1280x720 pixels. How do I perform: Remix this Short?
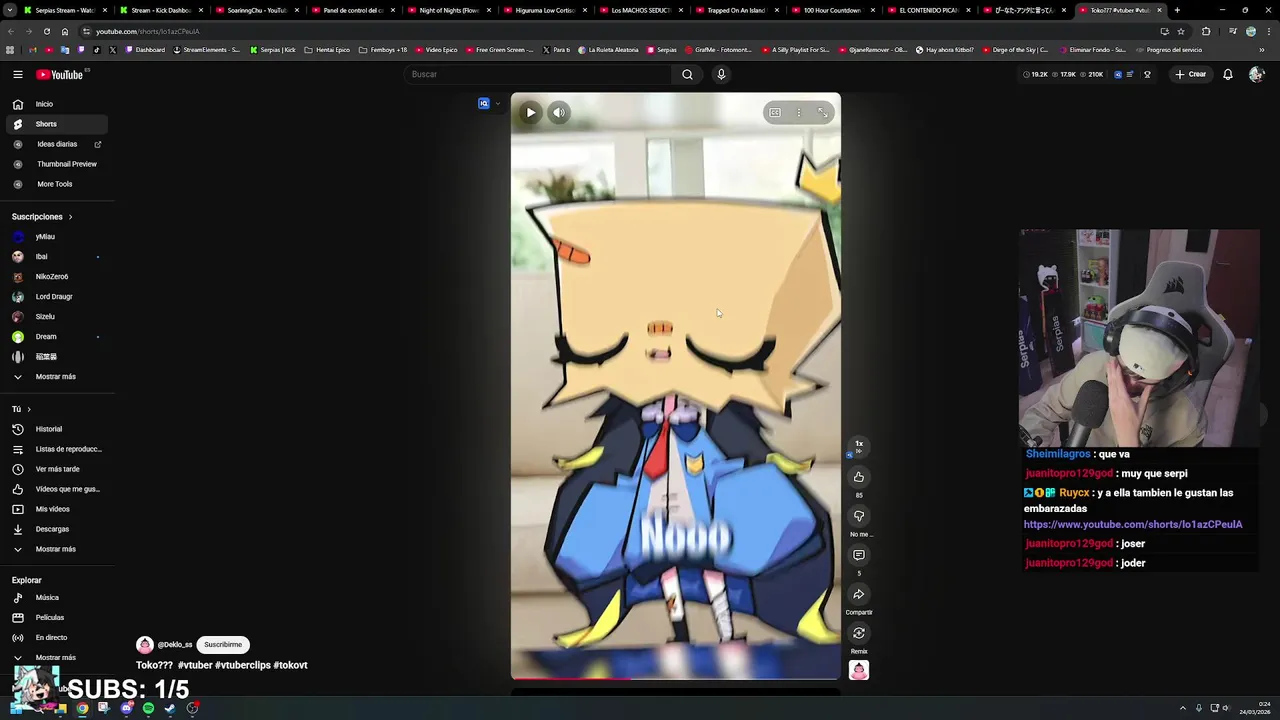858,633
